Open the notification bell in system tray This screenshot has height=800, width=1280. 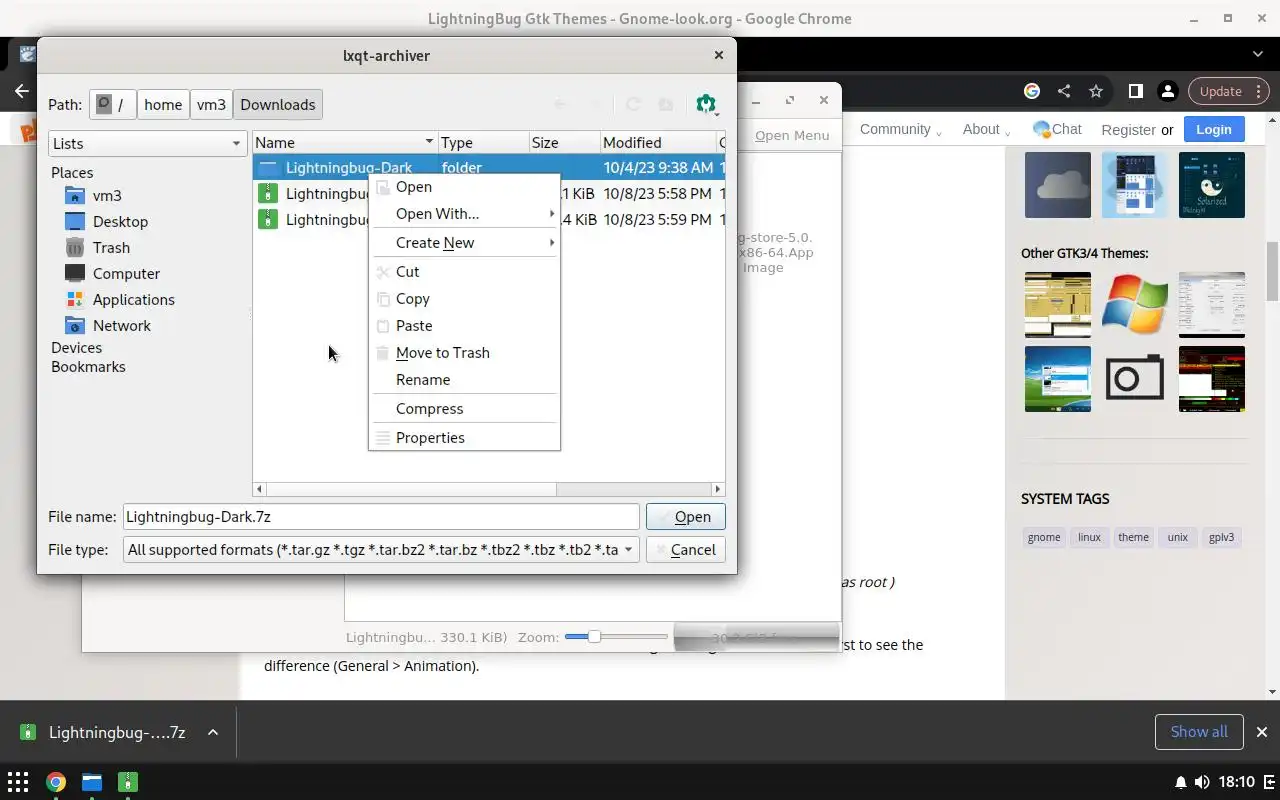(x=1180, y=782)
